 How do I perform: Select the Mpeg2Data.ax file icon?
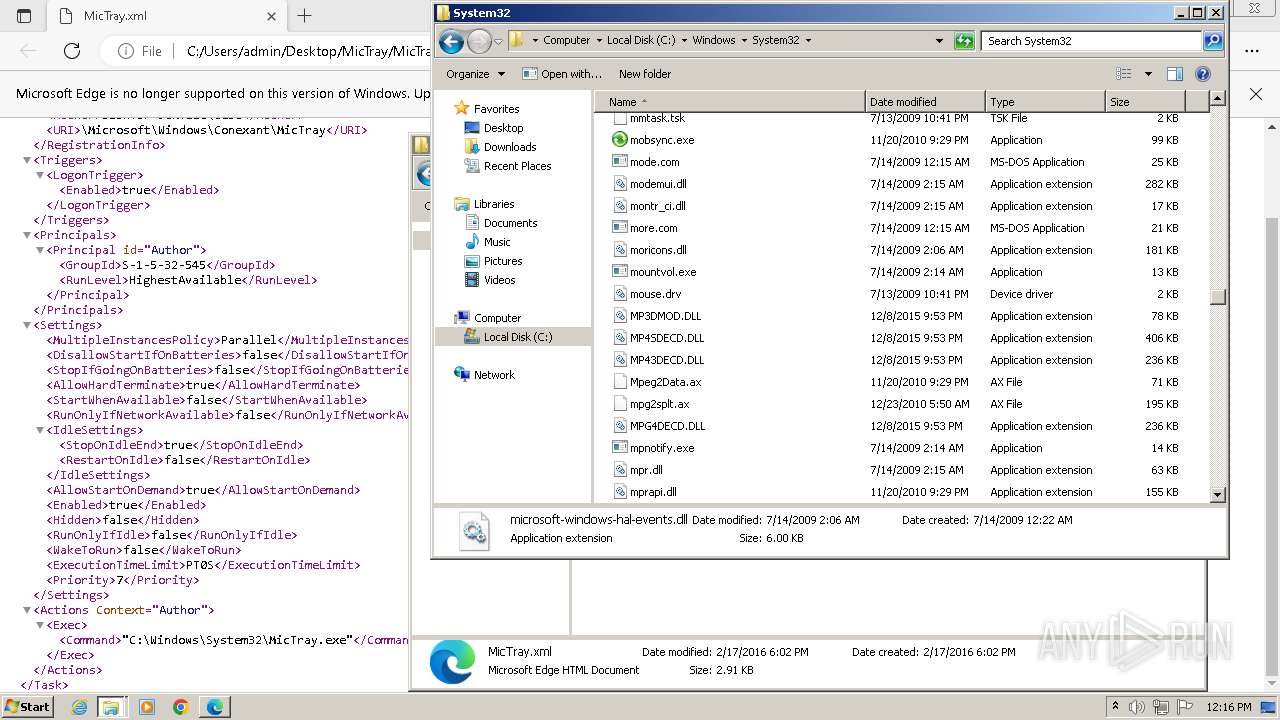(x=620, y=382)
